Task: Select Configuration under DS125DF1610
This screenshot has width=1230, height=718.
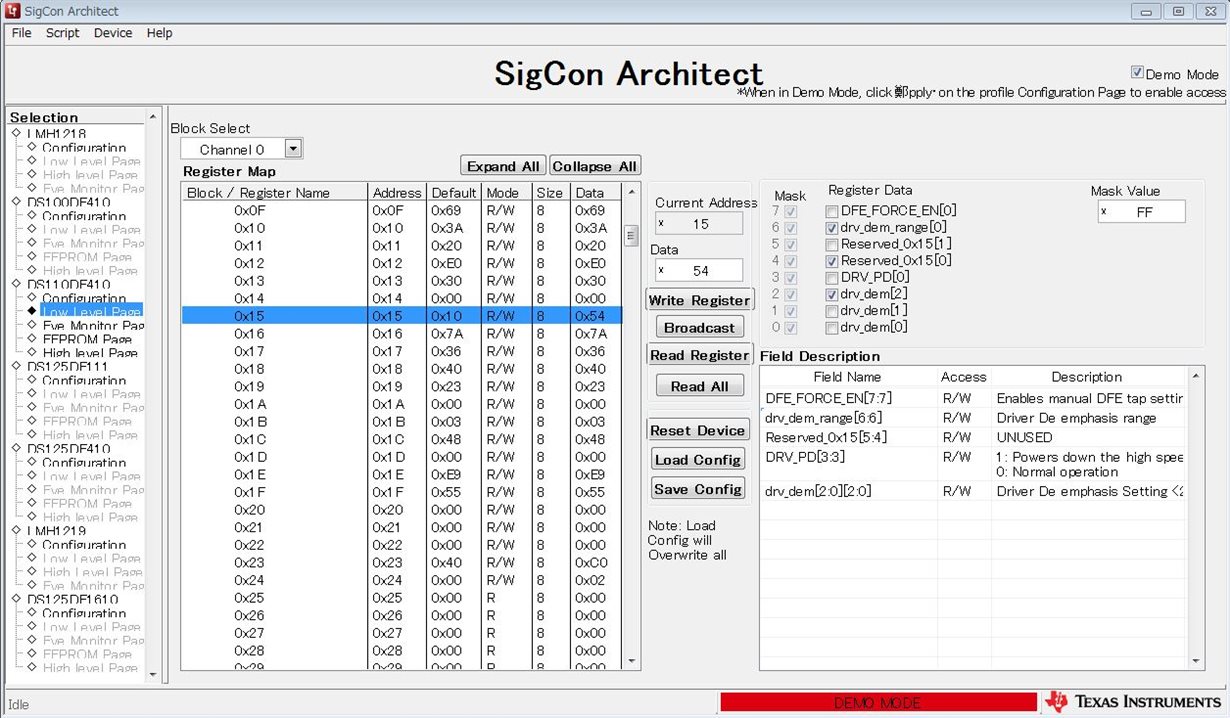Action: pyautogui.click(x=84, y=613)
